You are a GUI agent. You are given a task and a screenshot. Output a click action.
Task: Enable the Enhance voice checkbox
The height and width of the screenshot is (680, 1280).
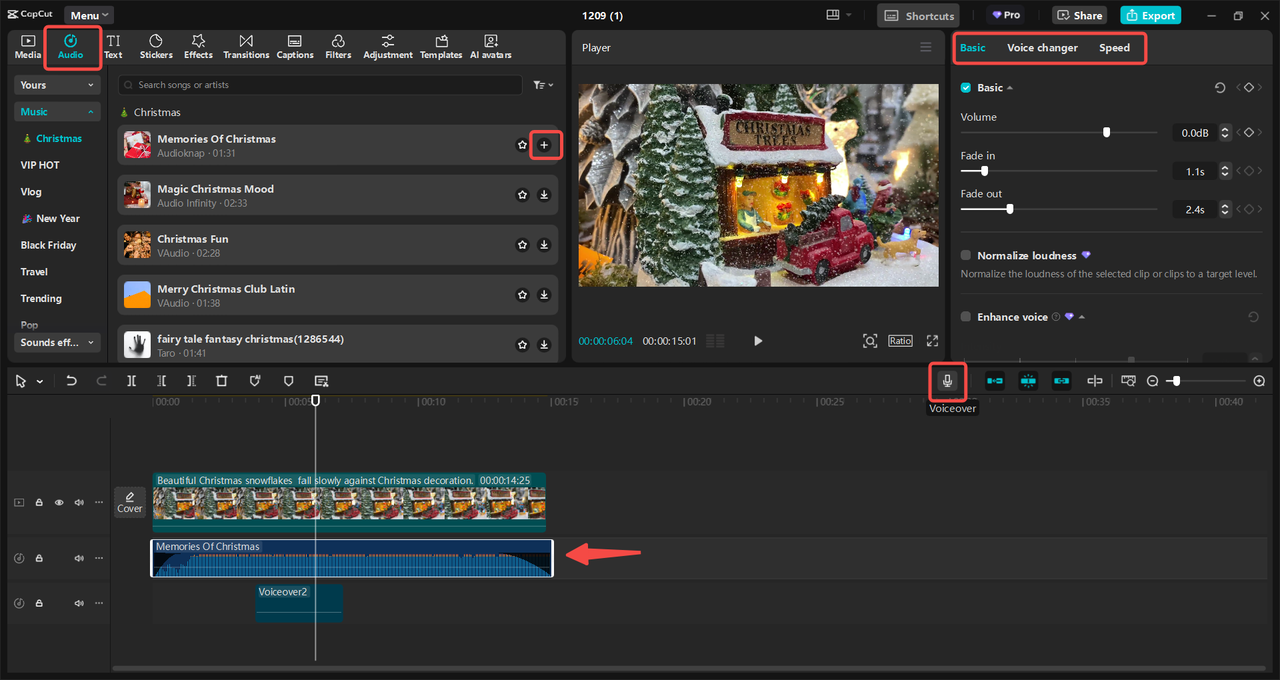click(x=966, y=317)
